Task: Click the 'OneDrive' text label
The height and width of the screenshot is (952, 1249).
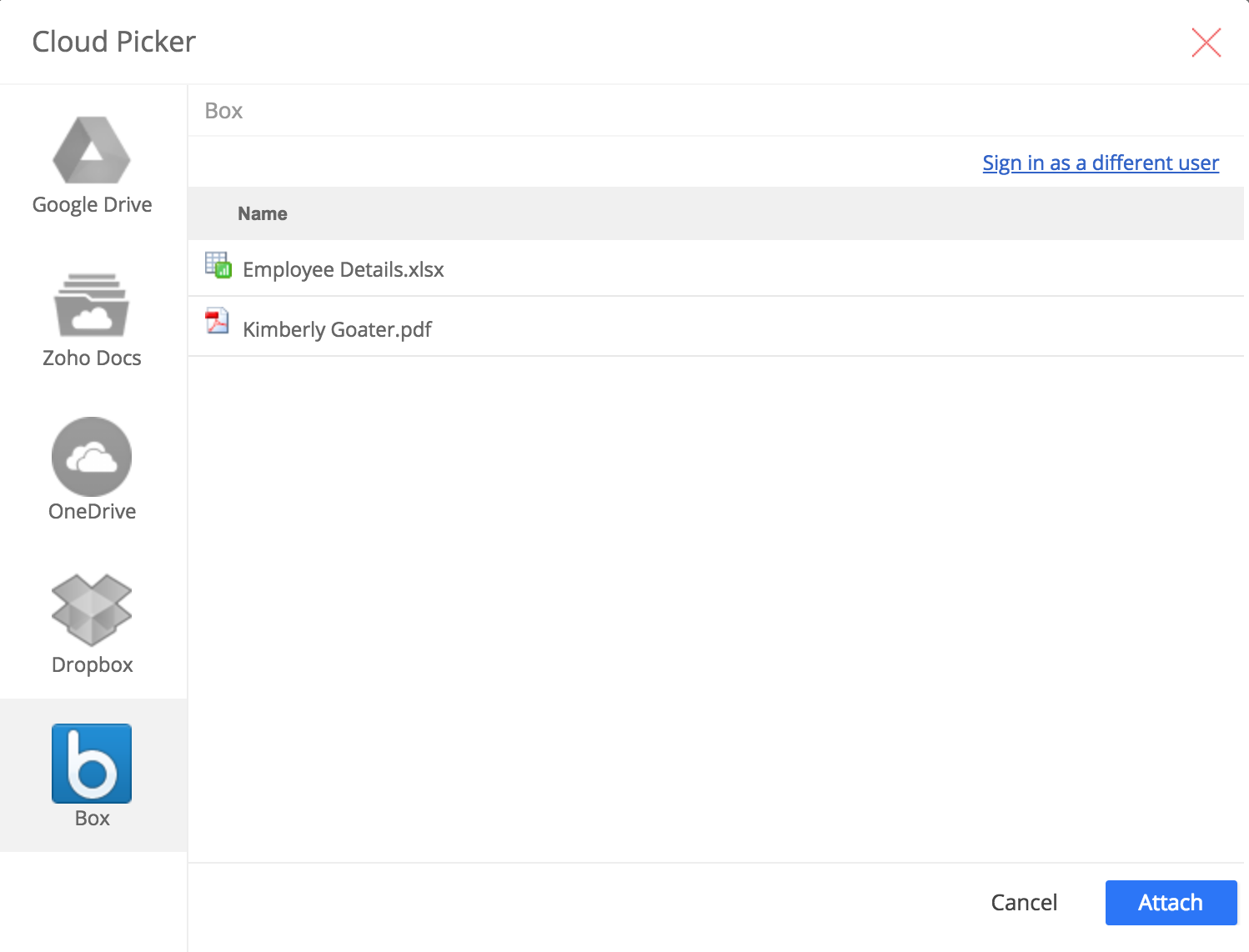Action: [x=92, y=512]
